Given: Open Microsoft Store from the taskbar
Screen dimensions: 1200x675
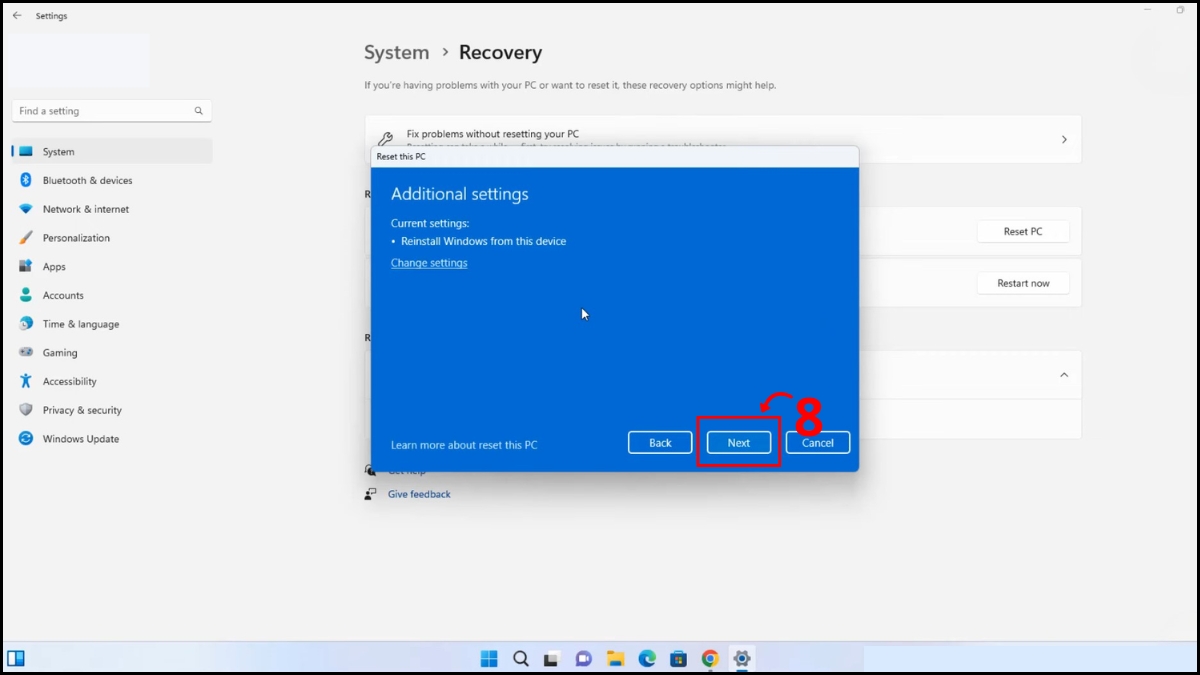Looking at the screenshot, I should coord(679,658).
